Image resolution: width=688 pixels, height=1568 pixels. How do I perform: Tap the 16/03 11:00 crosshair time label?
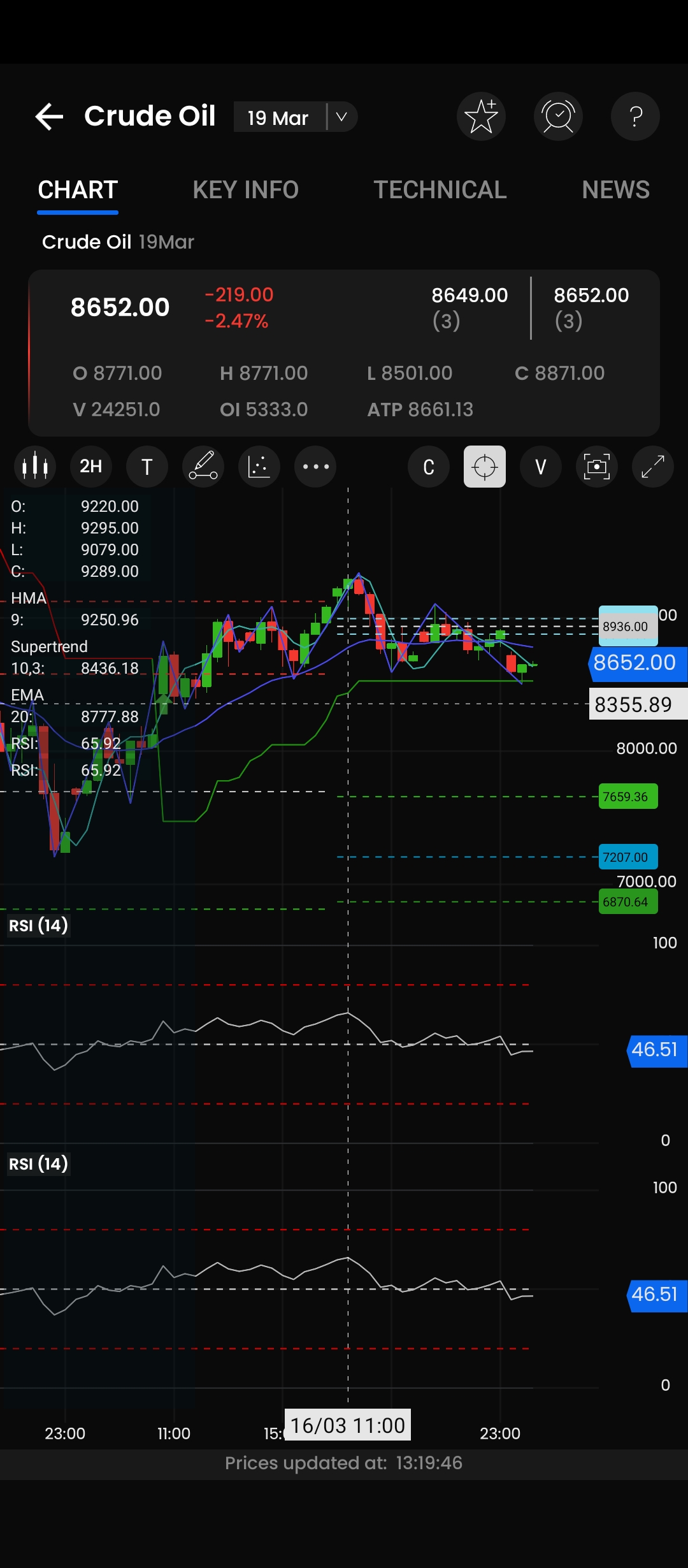click(x=348, y=1425)
